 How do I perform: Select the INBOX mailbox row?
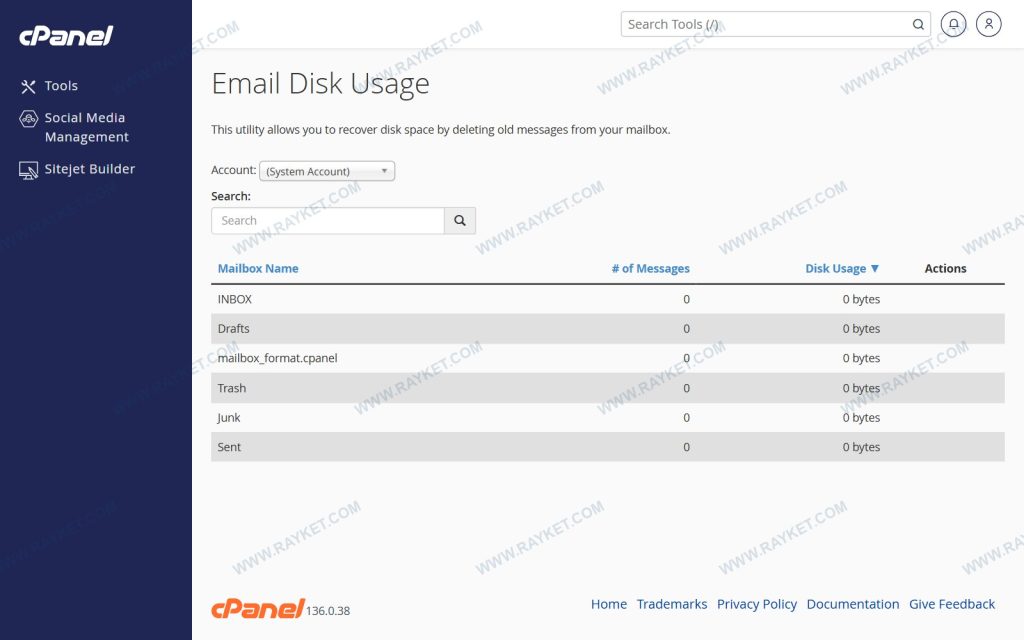tap(607, 299)
